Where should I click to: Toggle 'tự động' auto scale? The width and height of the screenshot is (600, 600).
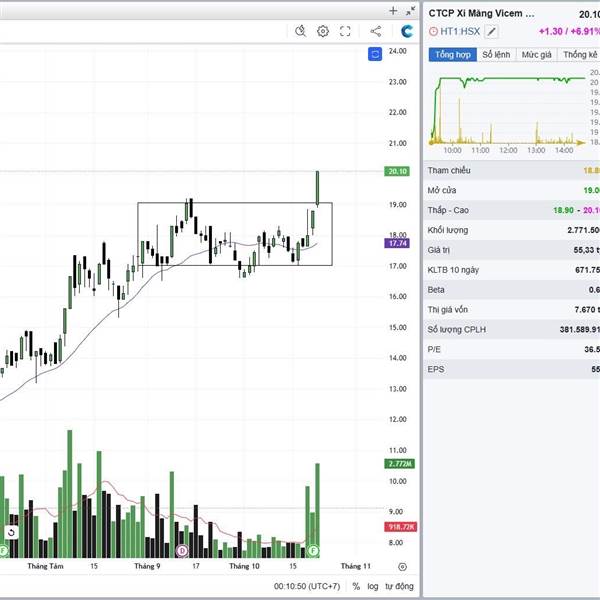tap(397, 586)
